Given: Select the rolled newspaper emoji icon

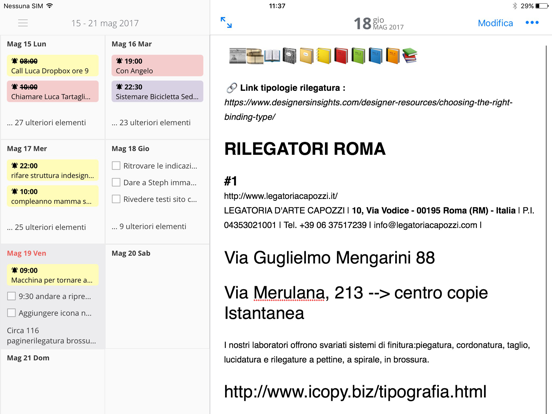Looking at the screenshot, I should click(255, 56).
